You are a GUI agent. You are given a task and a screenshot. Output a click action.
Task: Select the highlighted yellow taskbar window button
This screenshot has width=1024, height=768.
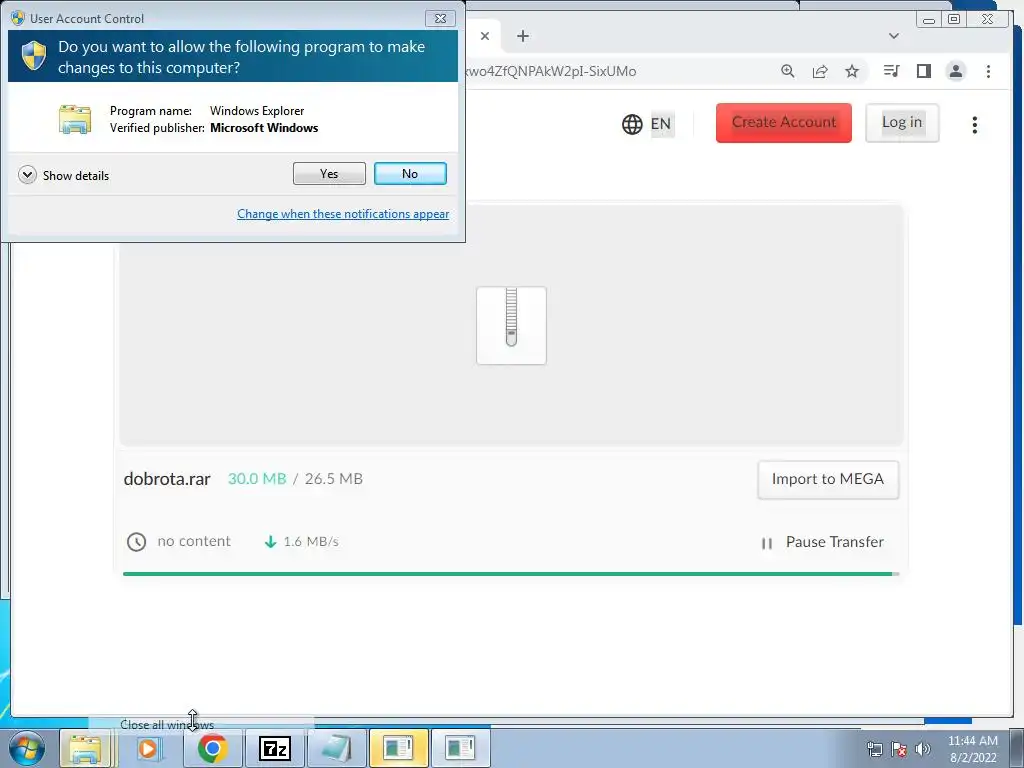coord(398,748)
